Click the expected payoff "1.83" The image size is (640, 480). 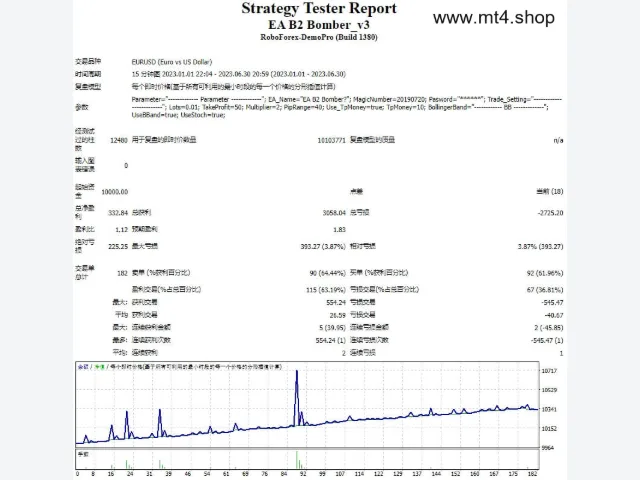point(340,229)
